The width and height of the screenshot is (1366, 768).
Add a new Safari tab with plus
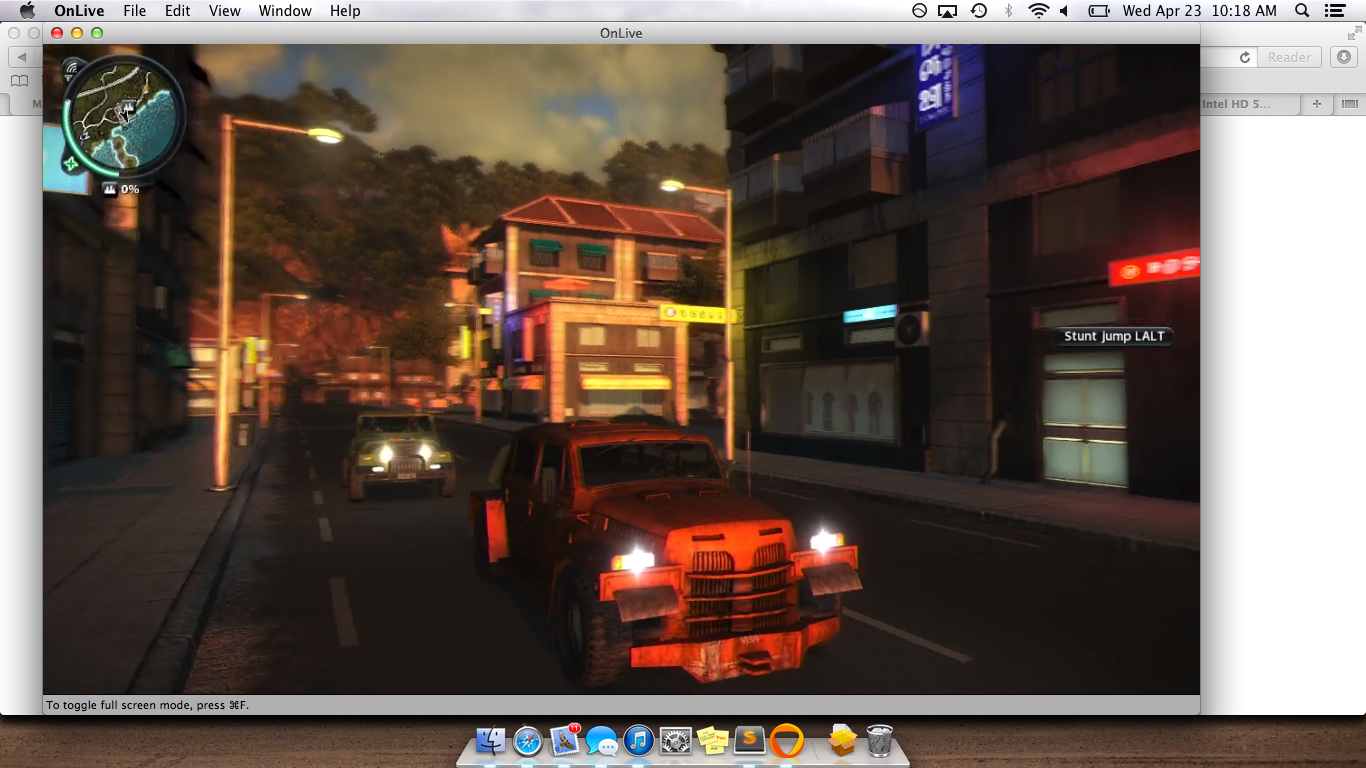(x=1317, y=104)
